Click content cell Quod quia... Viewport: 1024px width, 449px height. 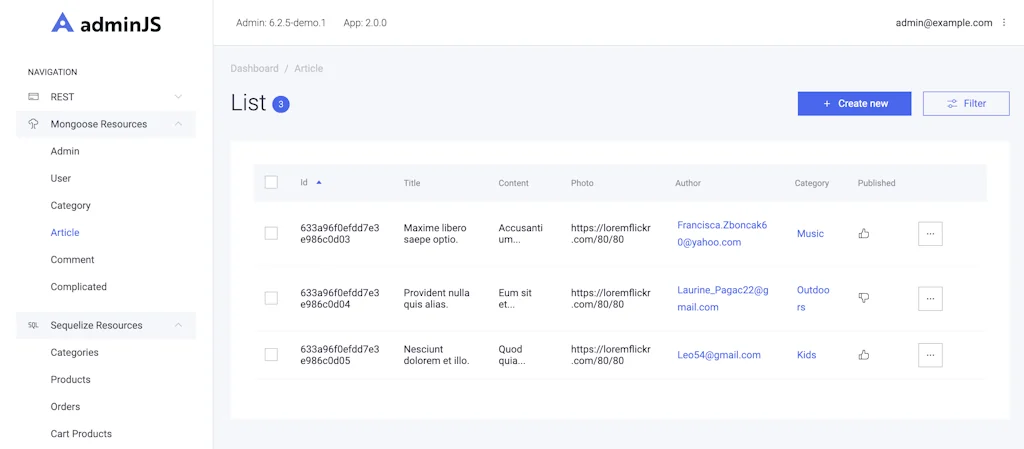pyautogui.click(x=511, y=355)
